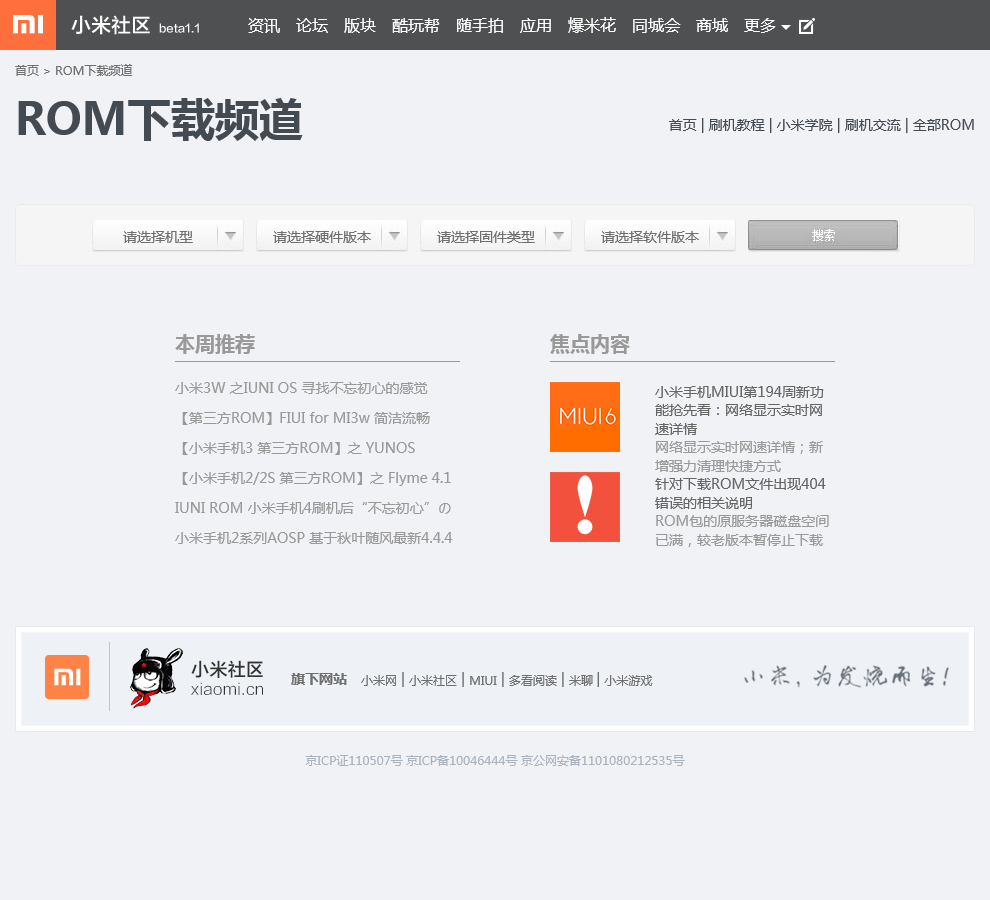The height and width of the screenshot is (900, 990).
Task: Click 首页 link beside page title
Action: (683, 125)
